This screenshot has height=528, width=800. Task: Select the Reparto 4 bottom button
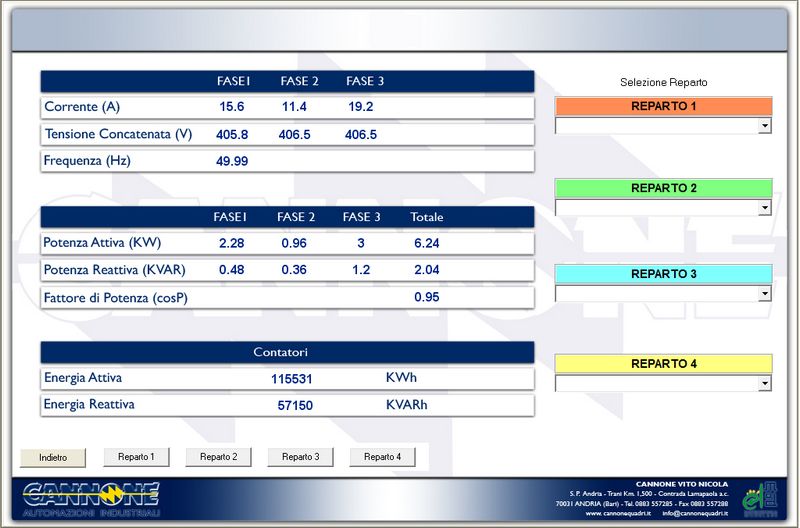click(382, 457)
